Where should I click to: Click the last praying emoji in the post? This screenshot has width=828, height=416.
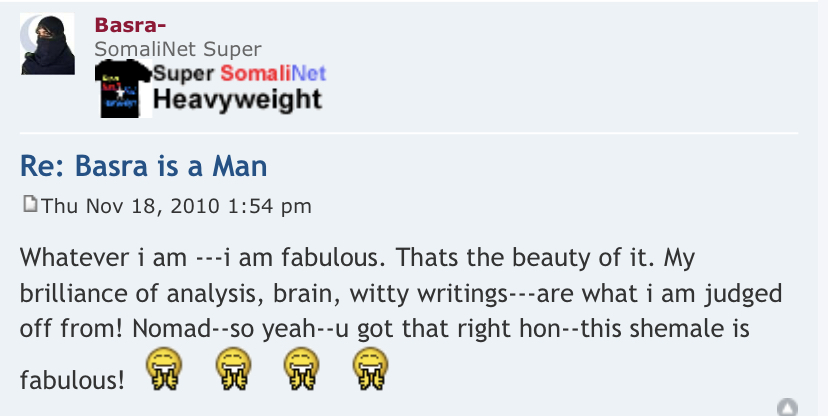pos(368,371)
